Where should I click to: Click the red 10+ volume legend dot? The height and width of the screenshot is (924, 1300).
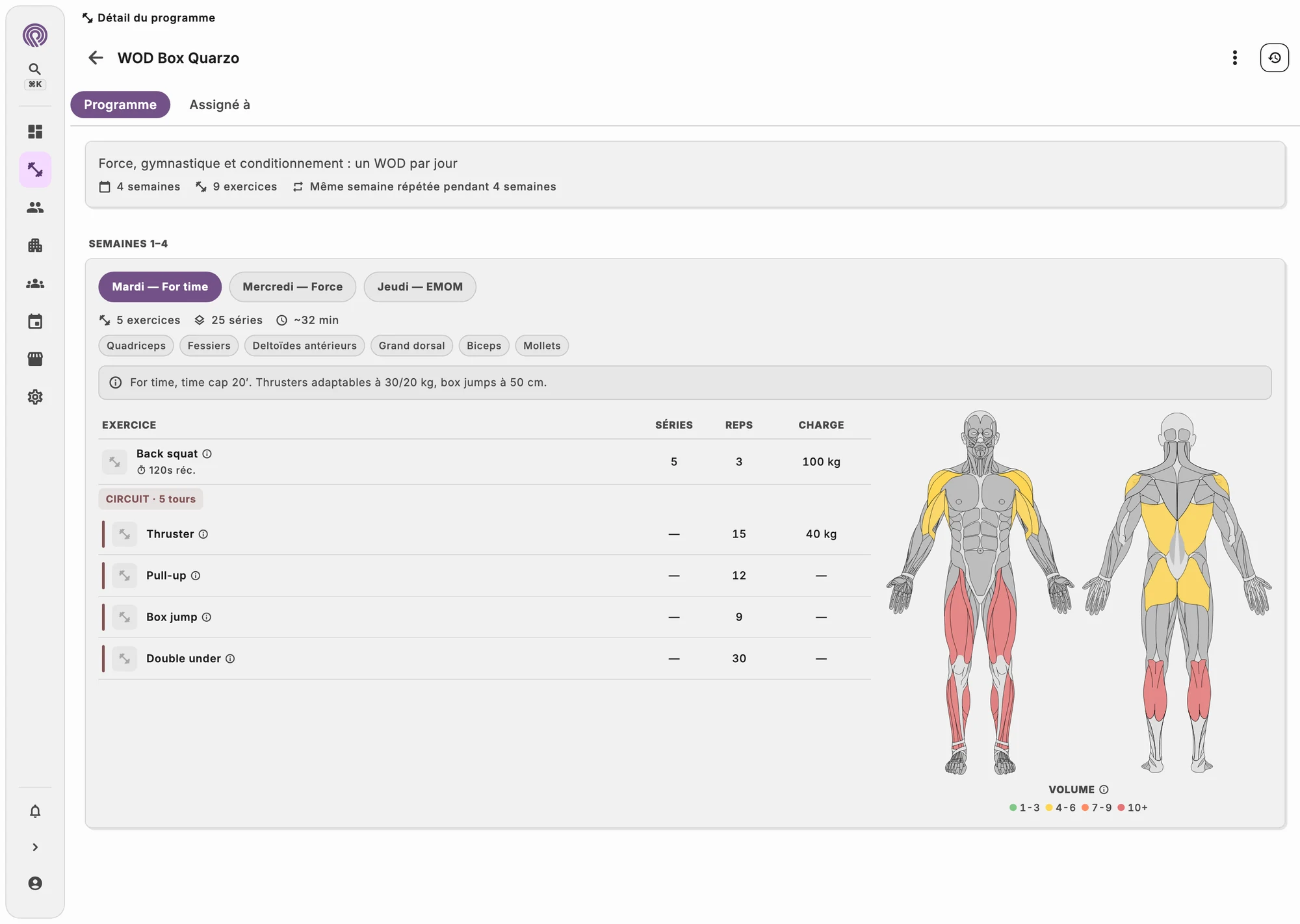point(1121,808)
